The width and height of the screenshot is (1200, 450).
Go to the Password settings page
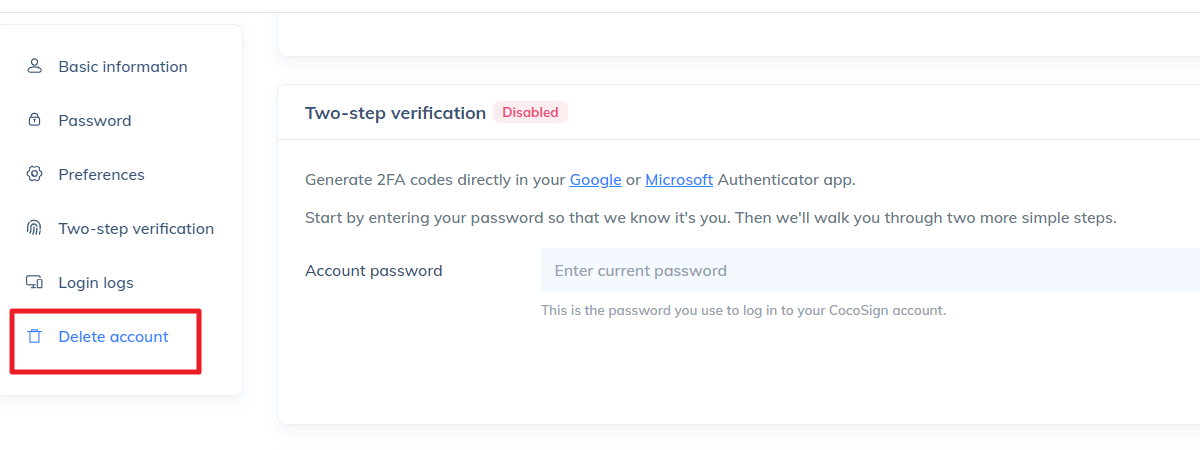(95, 120)
